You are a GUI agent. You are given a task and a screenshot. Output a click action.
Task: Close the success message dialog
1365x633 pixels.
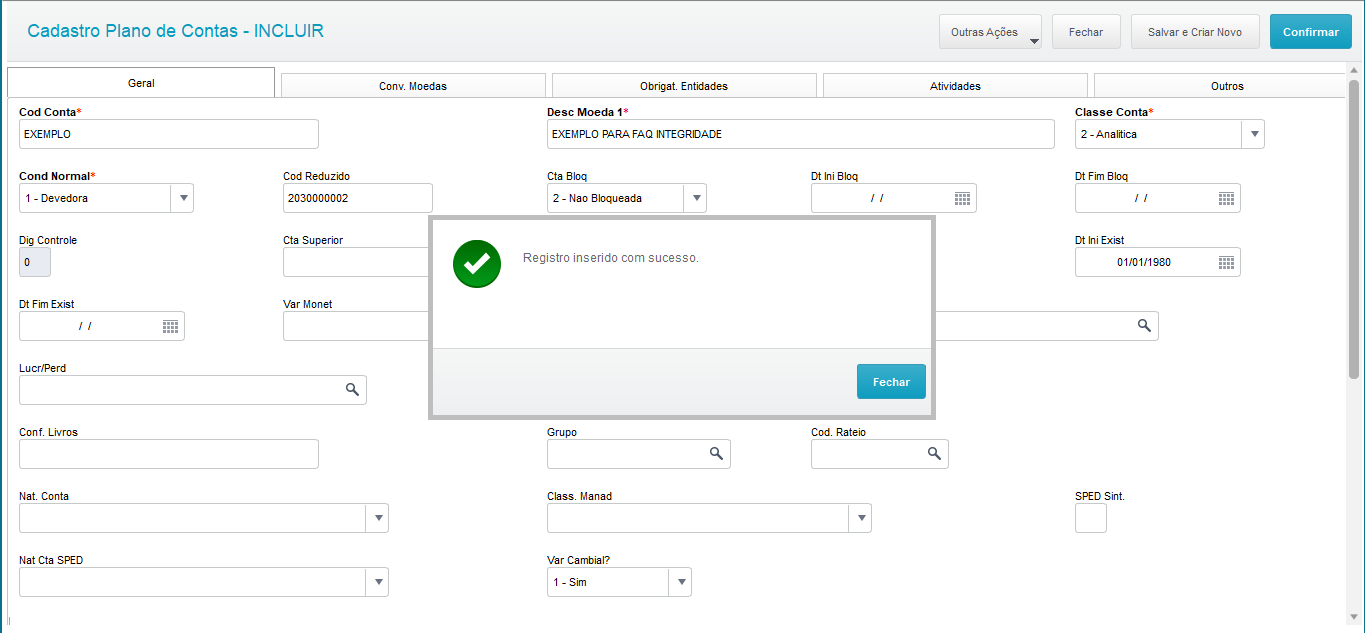(x=890, y=382)
